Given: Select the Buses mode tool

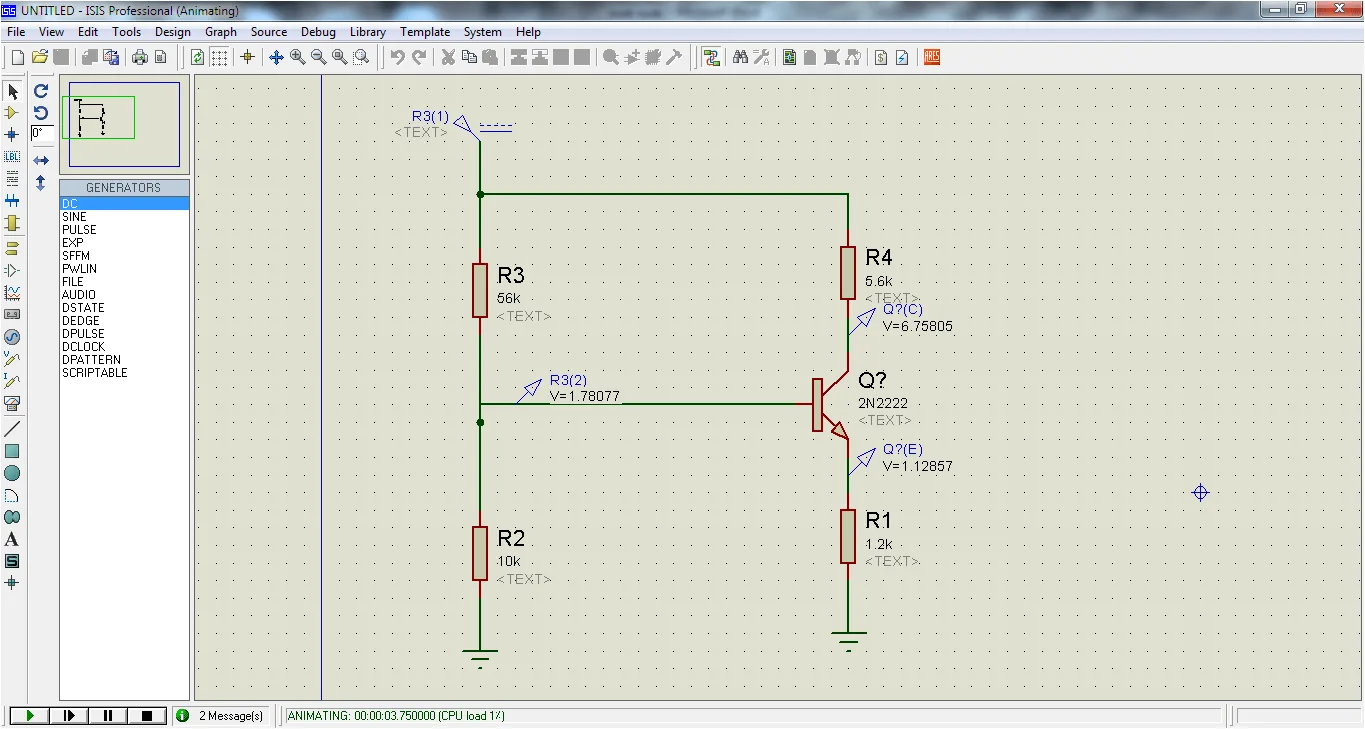Looking at the screenshot, I should (13, 201).
